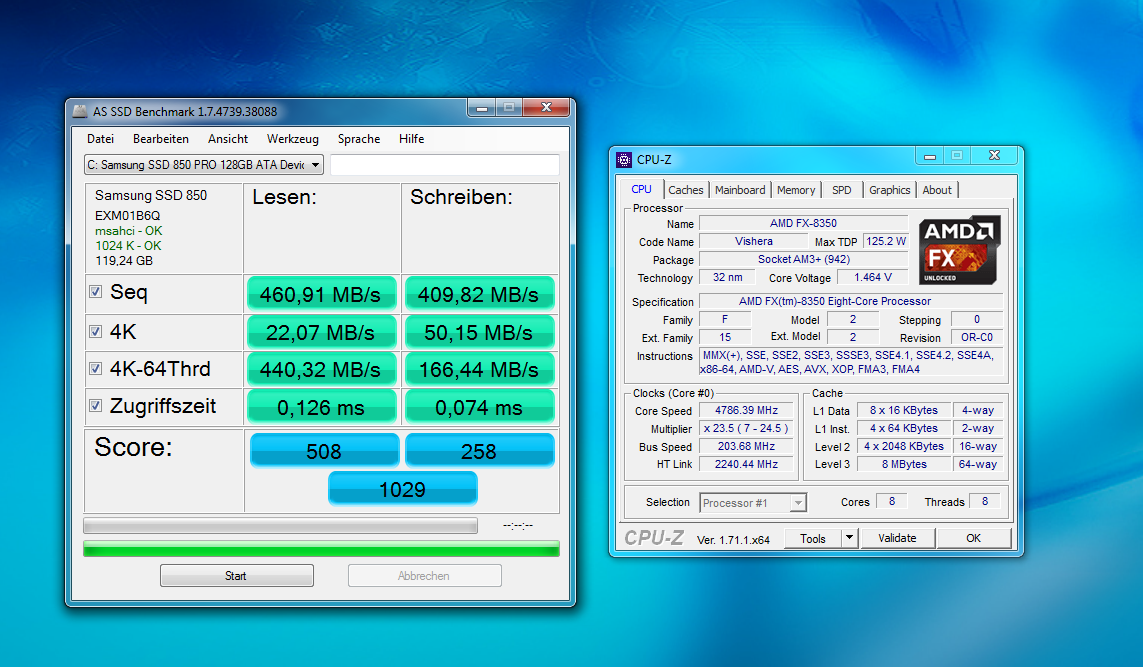Click the Core Speed value 4786.39 MHz

[746, 410]
